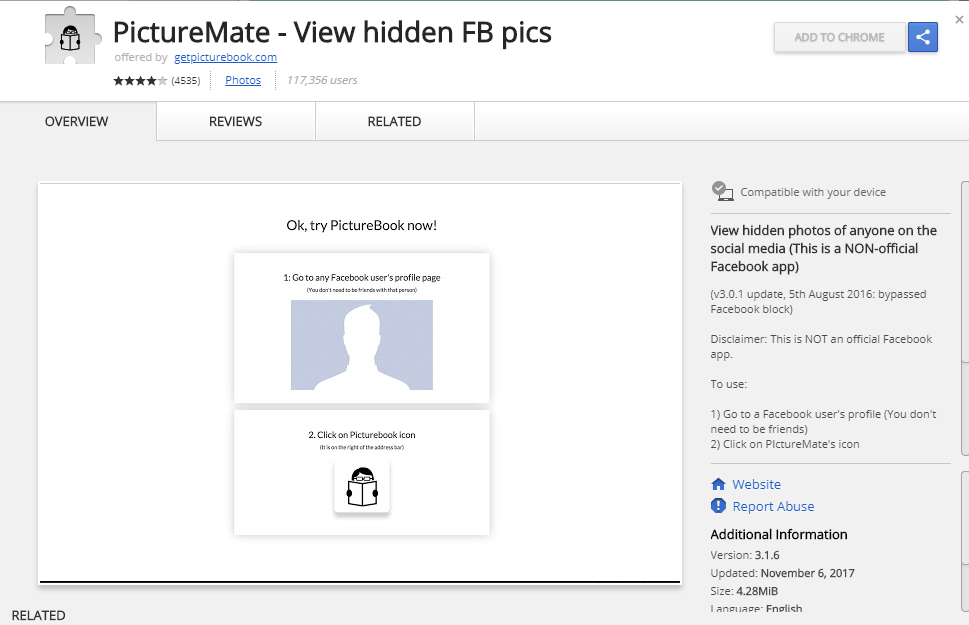The height and width of the screenshot is (625, 969).
Task: Click the compatibility checkmark icon
Action: [721, 190]
